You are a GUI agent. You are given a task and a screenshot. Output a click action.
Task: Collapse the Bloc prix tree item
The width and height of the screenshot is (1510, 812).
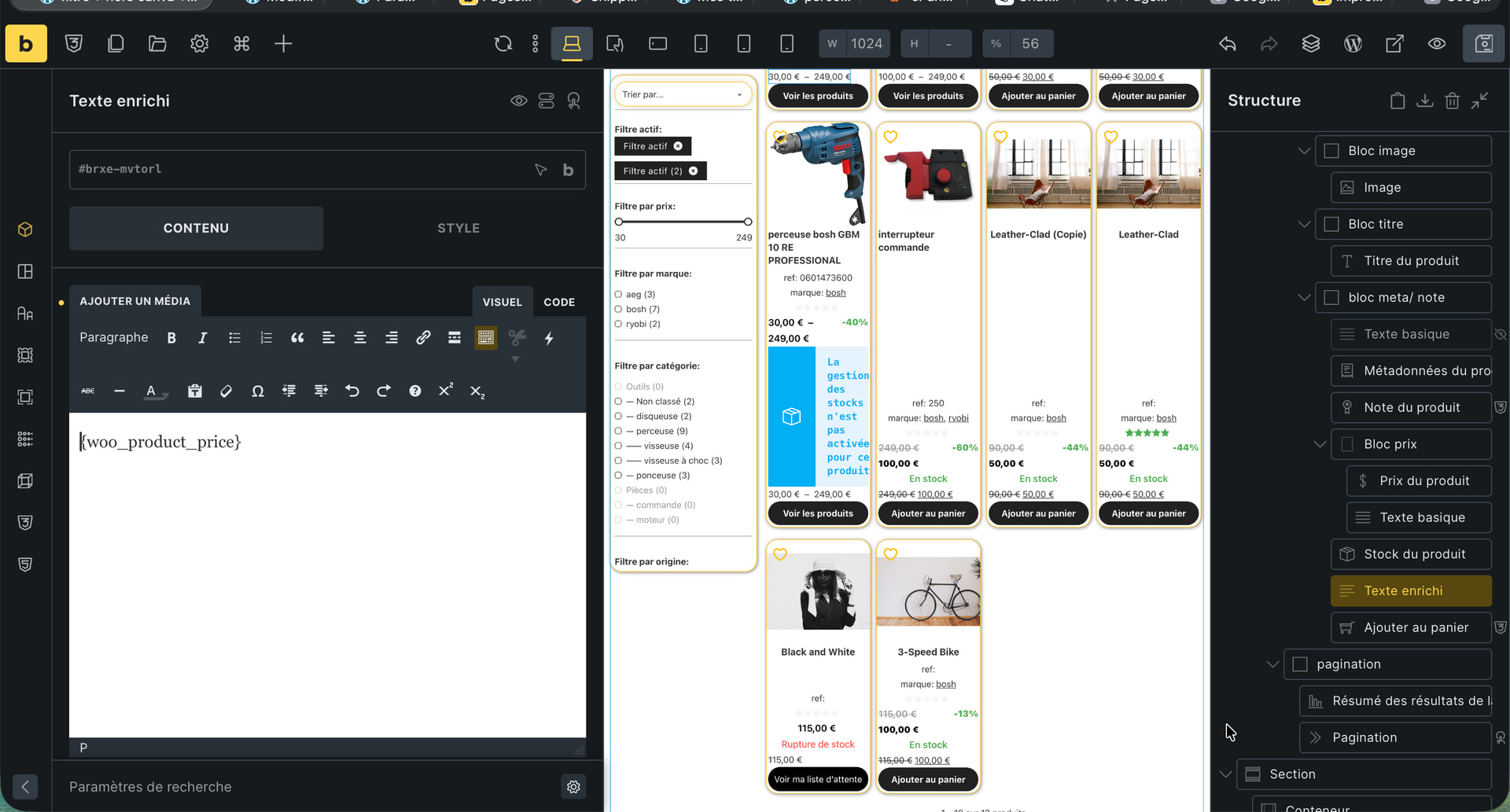pos(1320,444)
